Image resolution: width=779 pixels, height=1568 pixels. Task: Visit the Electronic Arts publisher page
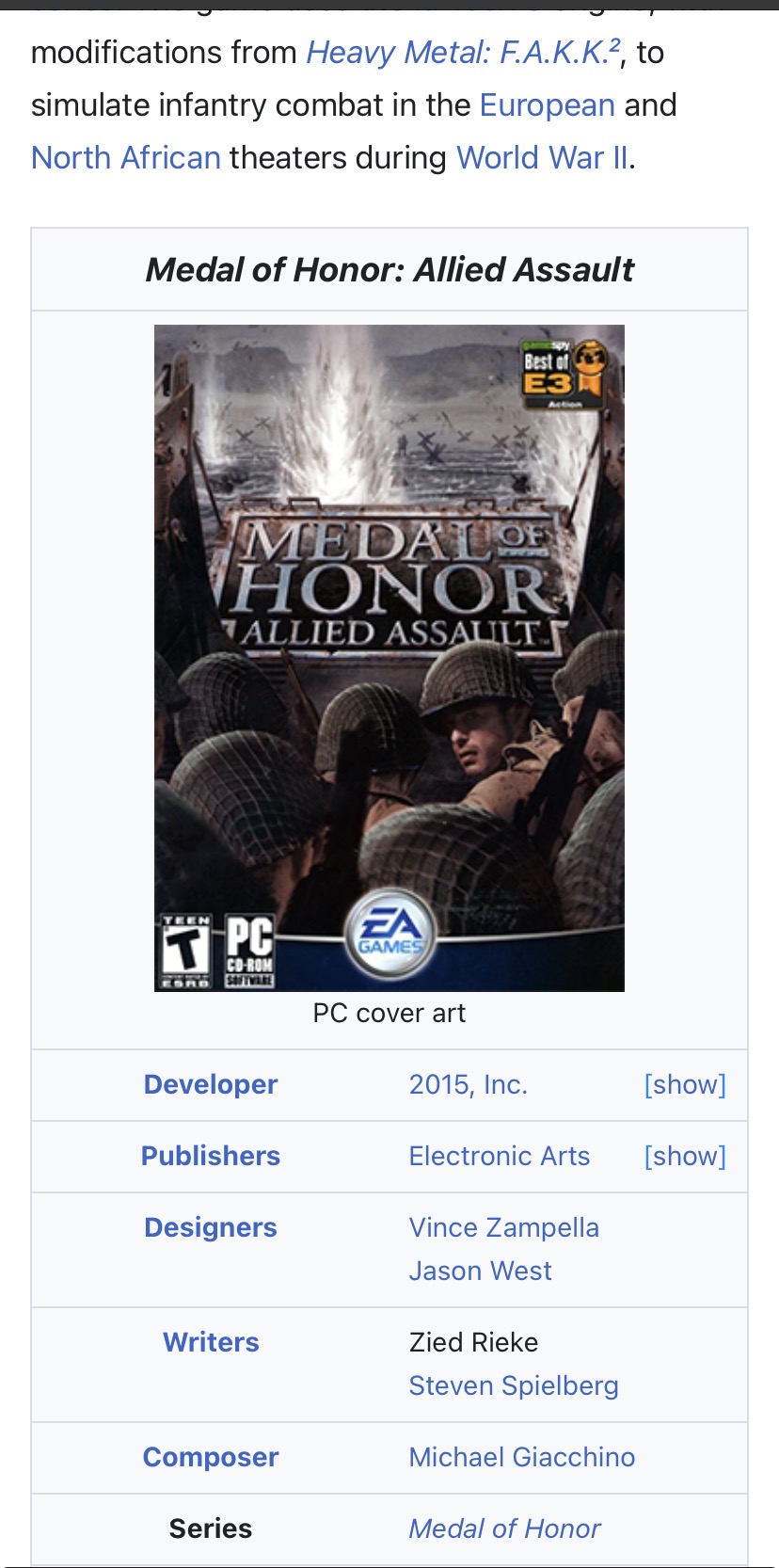500,1156
